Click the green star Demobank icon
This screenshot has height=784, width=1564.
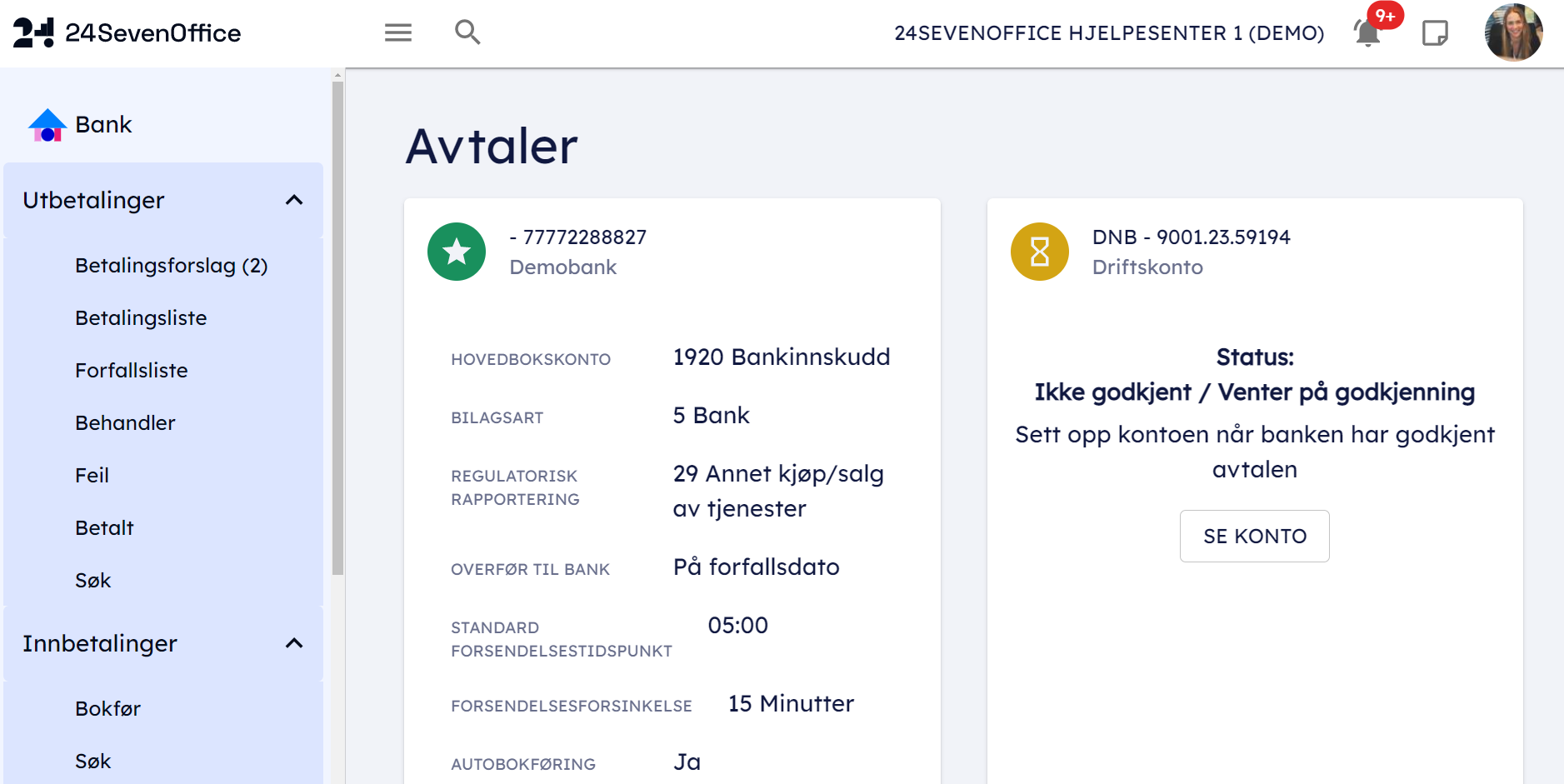[x=457, y=252]
